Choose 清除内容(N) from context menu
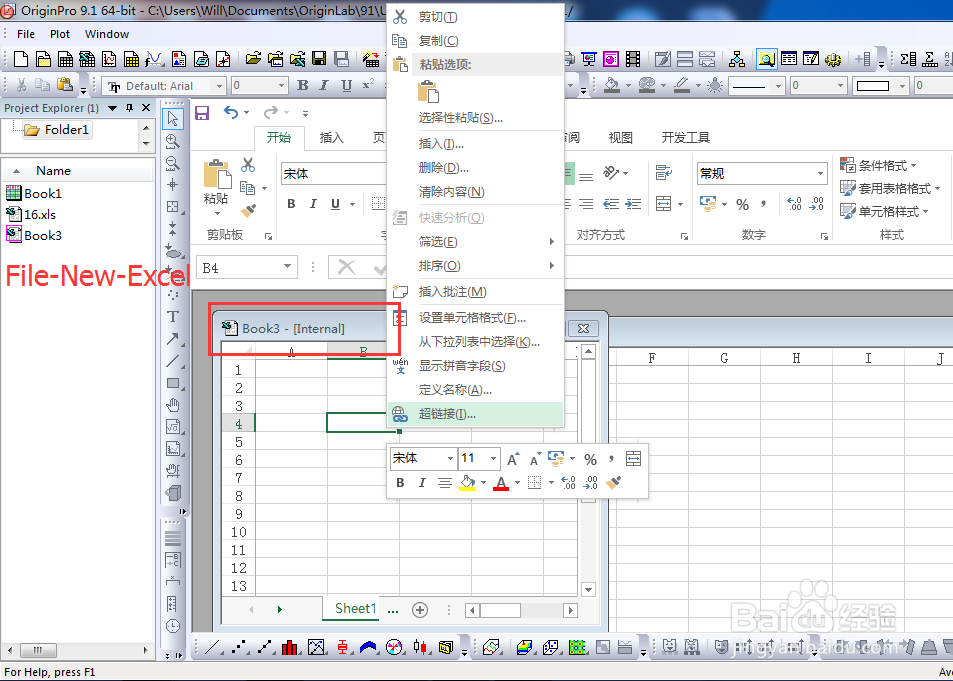This screenshot has width=953, height=681. (475, 192)
